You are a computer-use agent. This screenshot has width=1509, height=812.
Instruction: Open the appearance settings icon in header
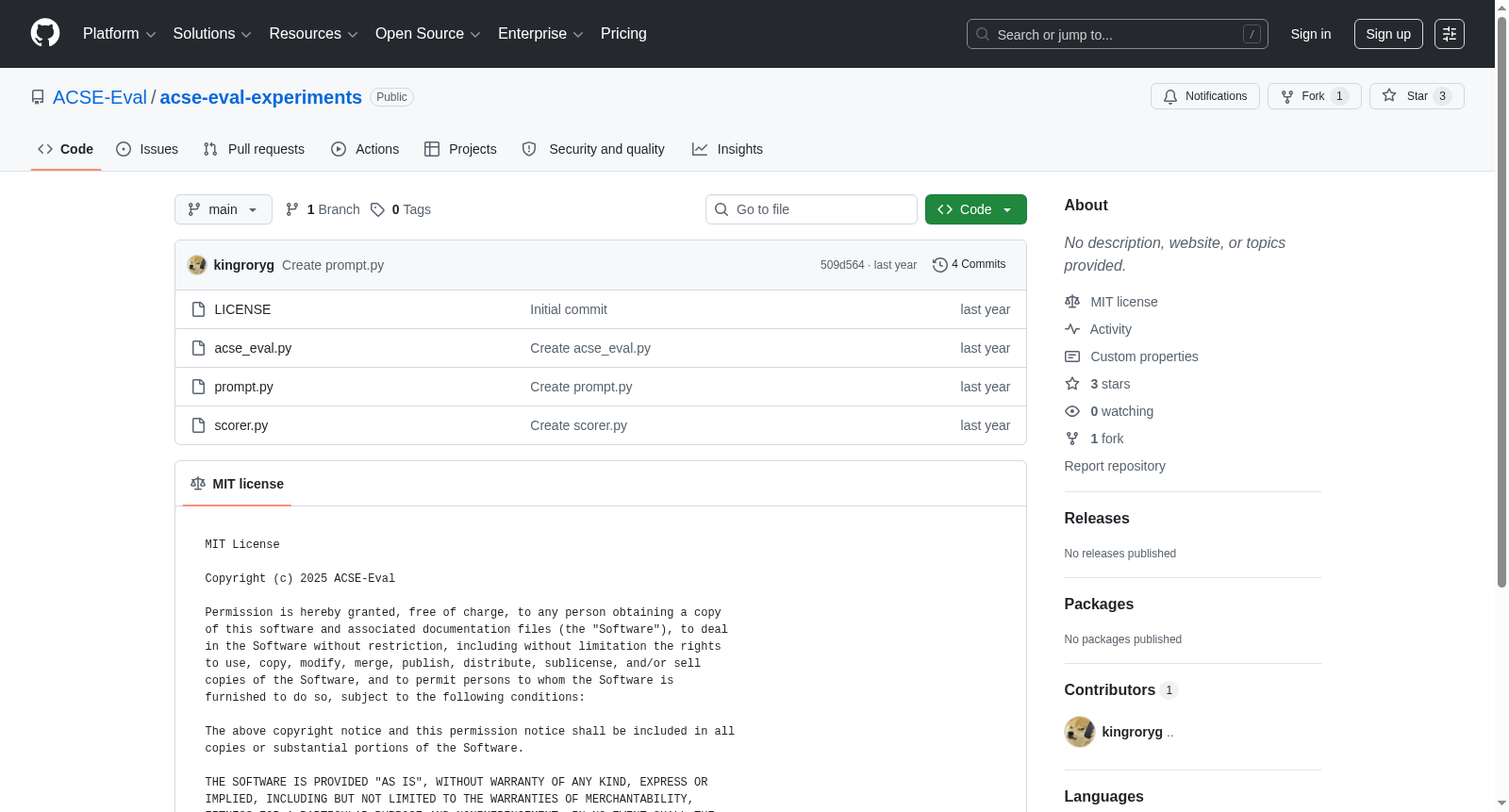coord(1450,34)
